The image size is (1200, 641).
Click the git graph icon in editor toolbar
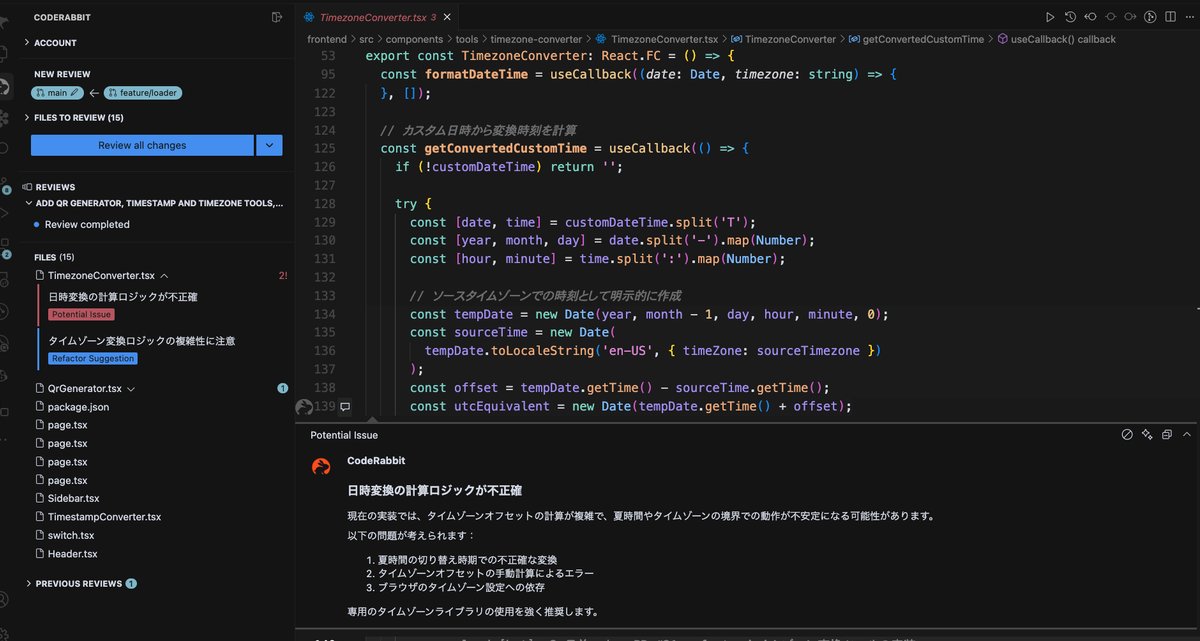(1149, 16)
